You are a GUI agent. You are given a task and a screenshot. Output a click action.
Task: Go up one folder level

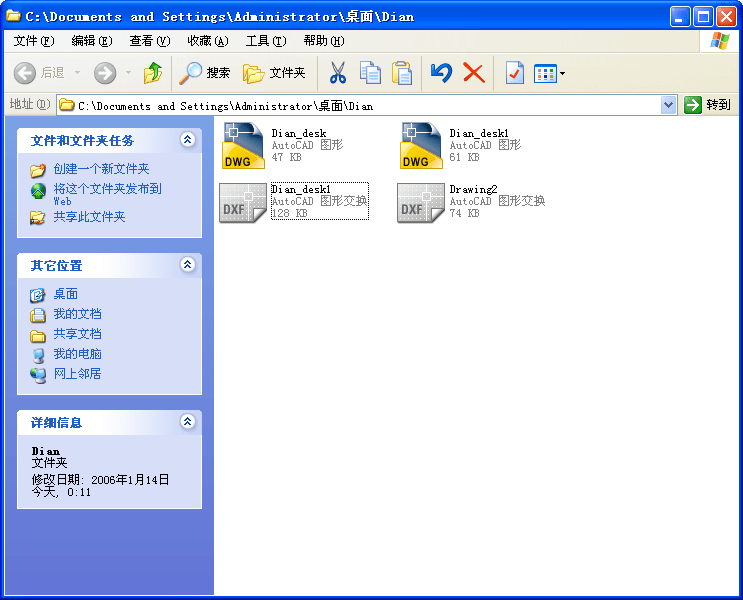(153, 73)
